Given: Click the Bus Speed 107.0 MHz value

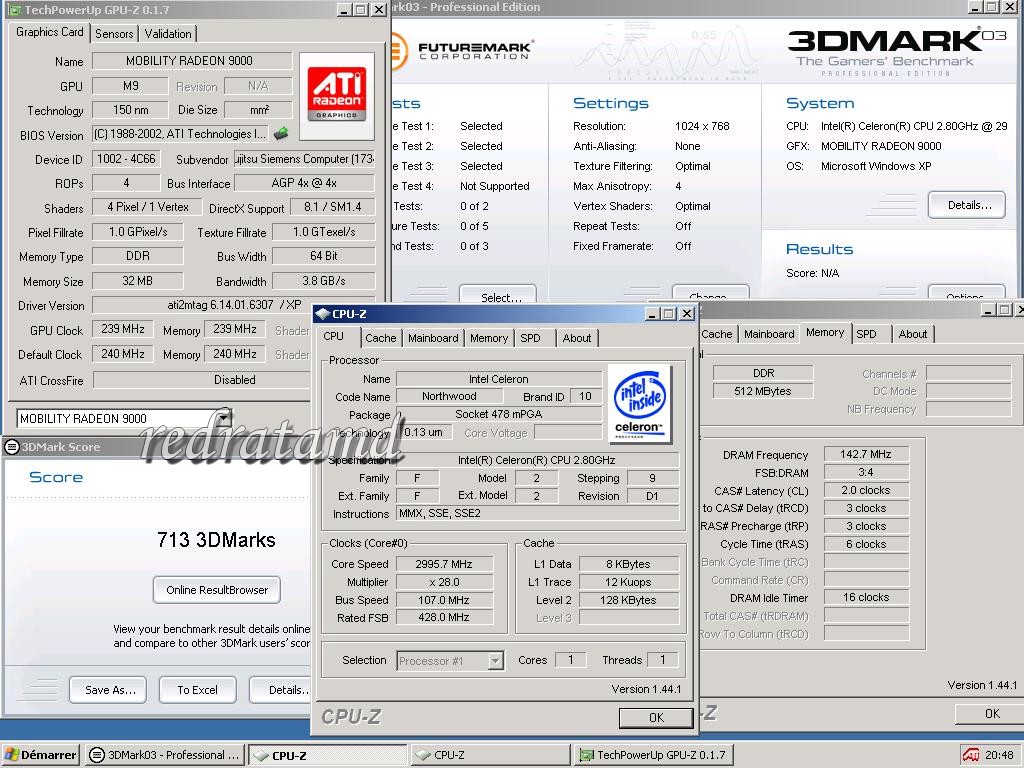Looking at the screenshot, I should pos(444,600).
